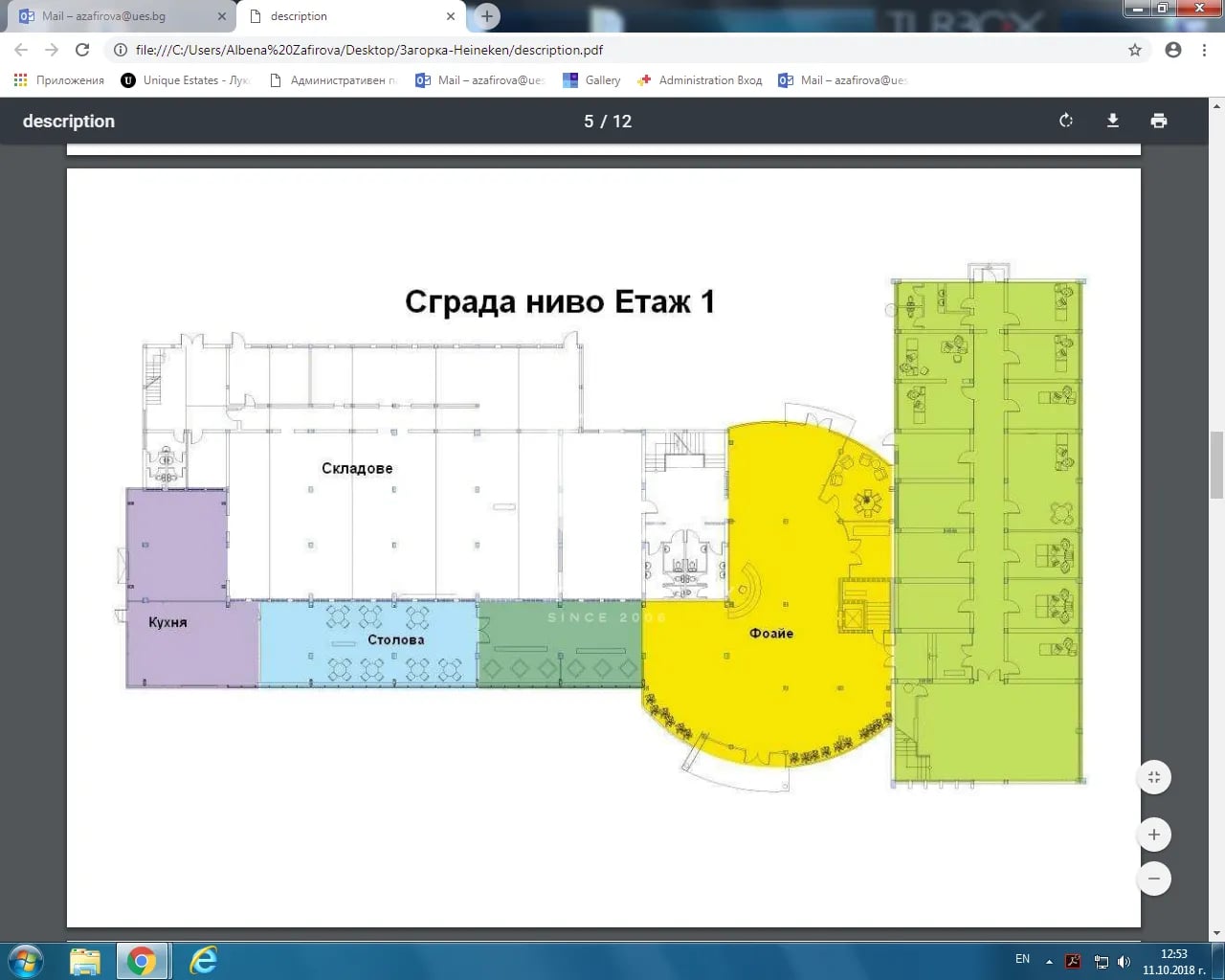
Task: Click the Кухня label on plan
Action: coord(167,622)
